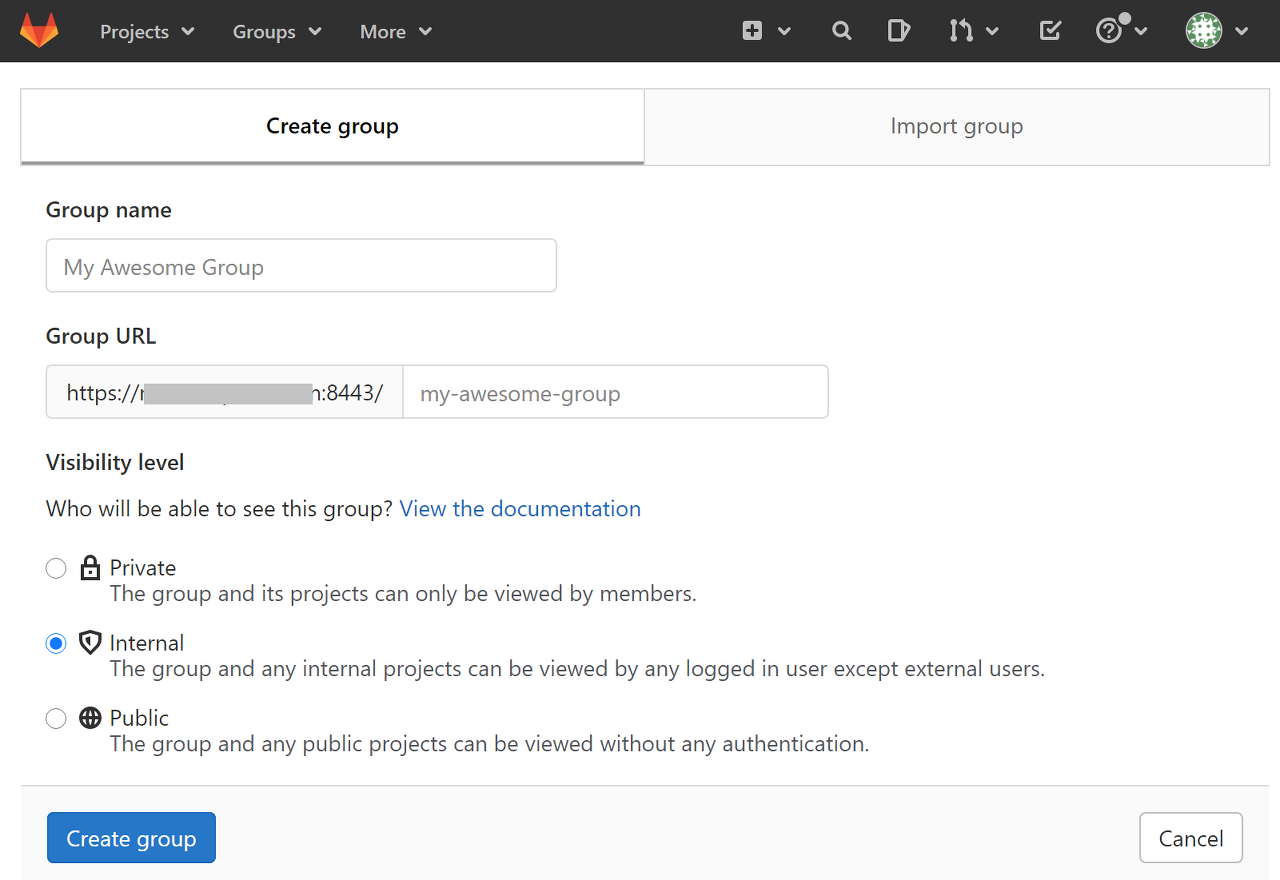Select the Private visibility level
The width and height of the screenshot is (1280, 880).
point(56,567)
